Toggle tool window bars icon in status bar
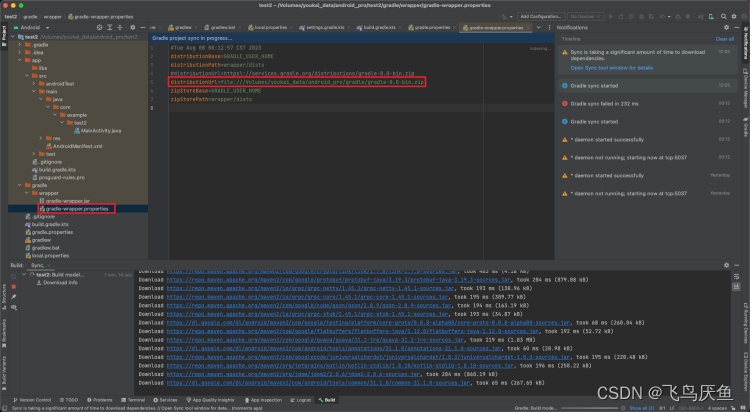 point(5,408)
